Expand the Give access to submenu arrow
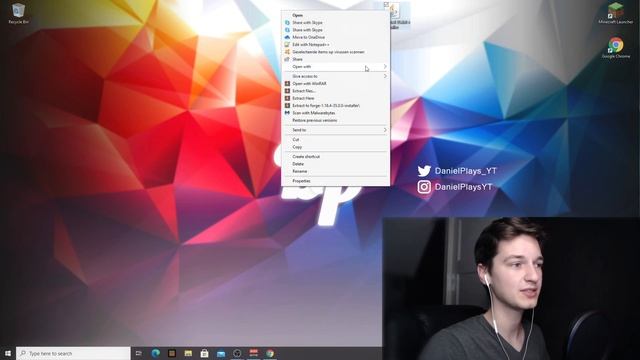Image resolution: width=640 pixels, height=360 pixels. pos(385,76)
